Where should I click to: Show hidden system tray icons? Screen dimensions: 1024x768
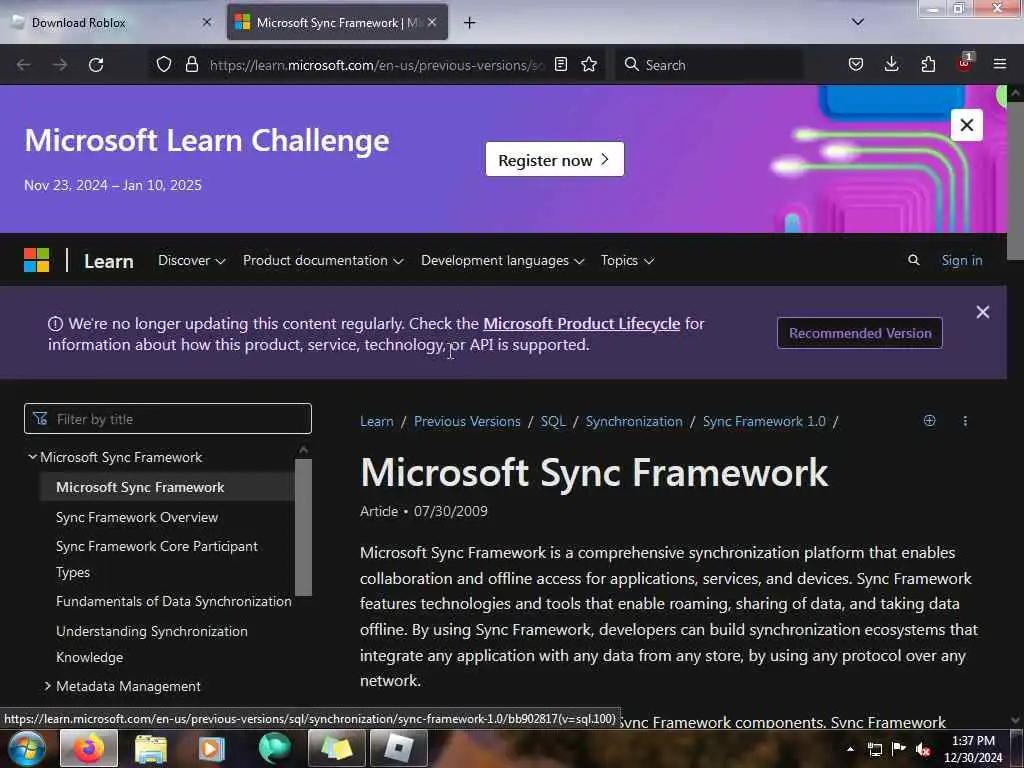(850, 750)
